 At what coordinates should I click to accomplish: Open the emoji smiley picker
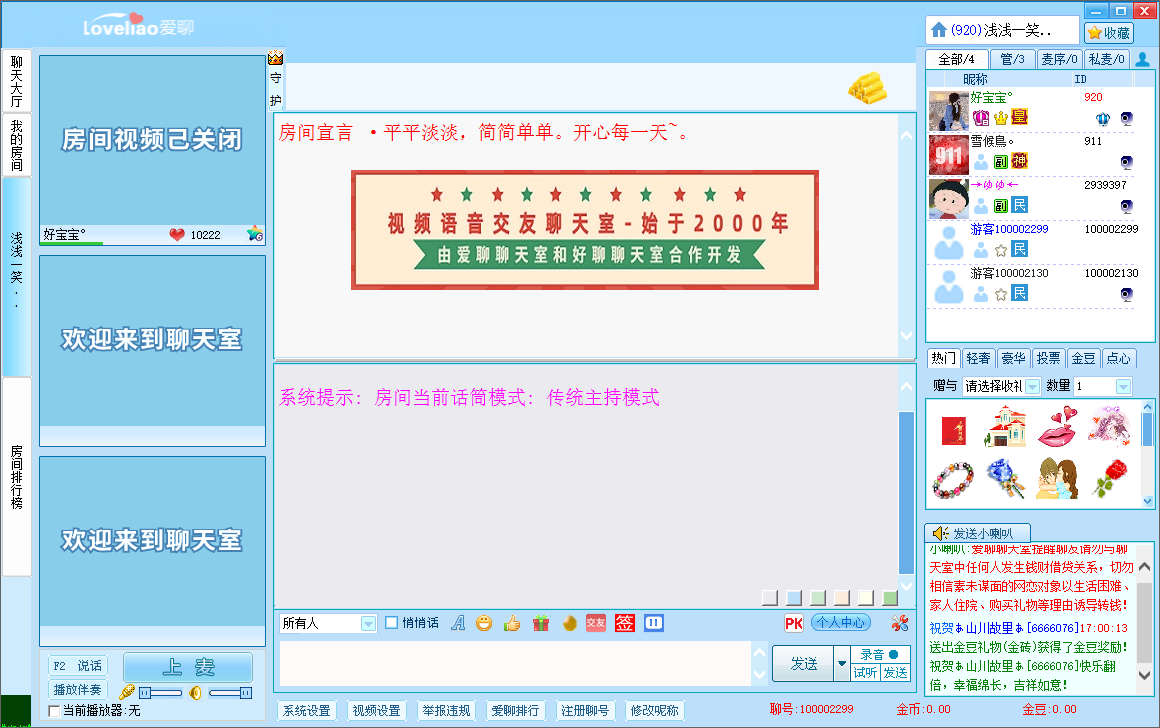(x=484, y=624)
